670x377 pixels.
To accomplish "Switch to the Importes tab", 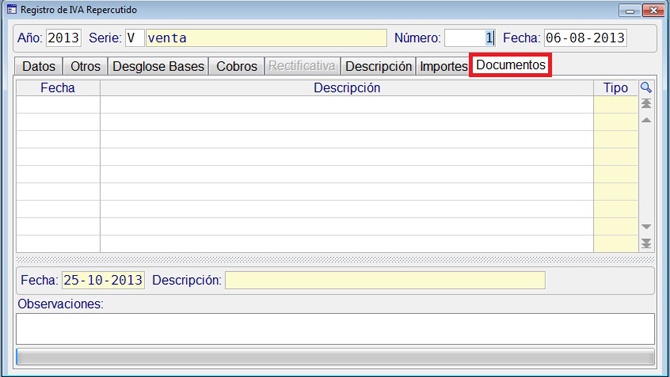I will (444, 66).
